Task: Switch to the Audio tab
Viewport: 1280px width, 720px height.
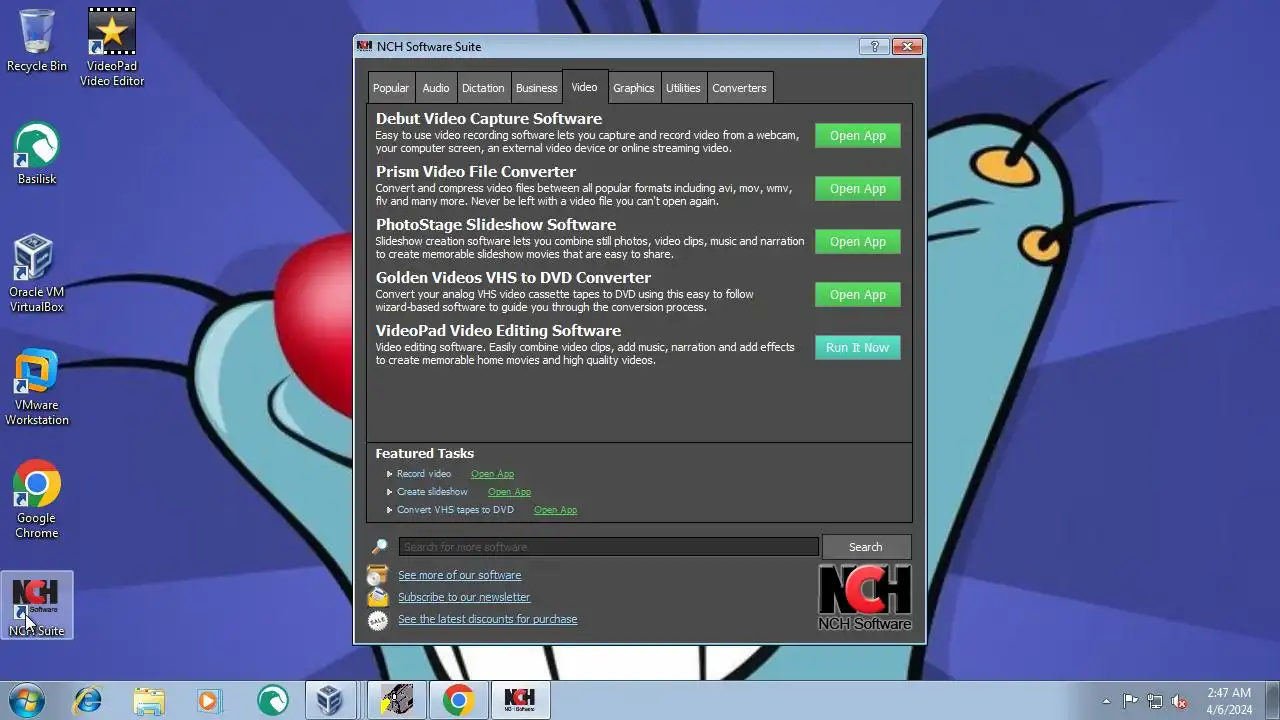Action: click(435, 88)
